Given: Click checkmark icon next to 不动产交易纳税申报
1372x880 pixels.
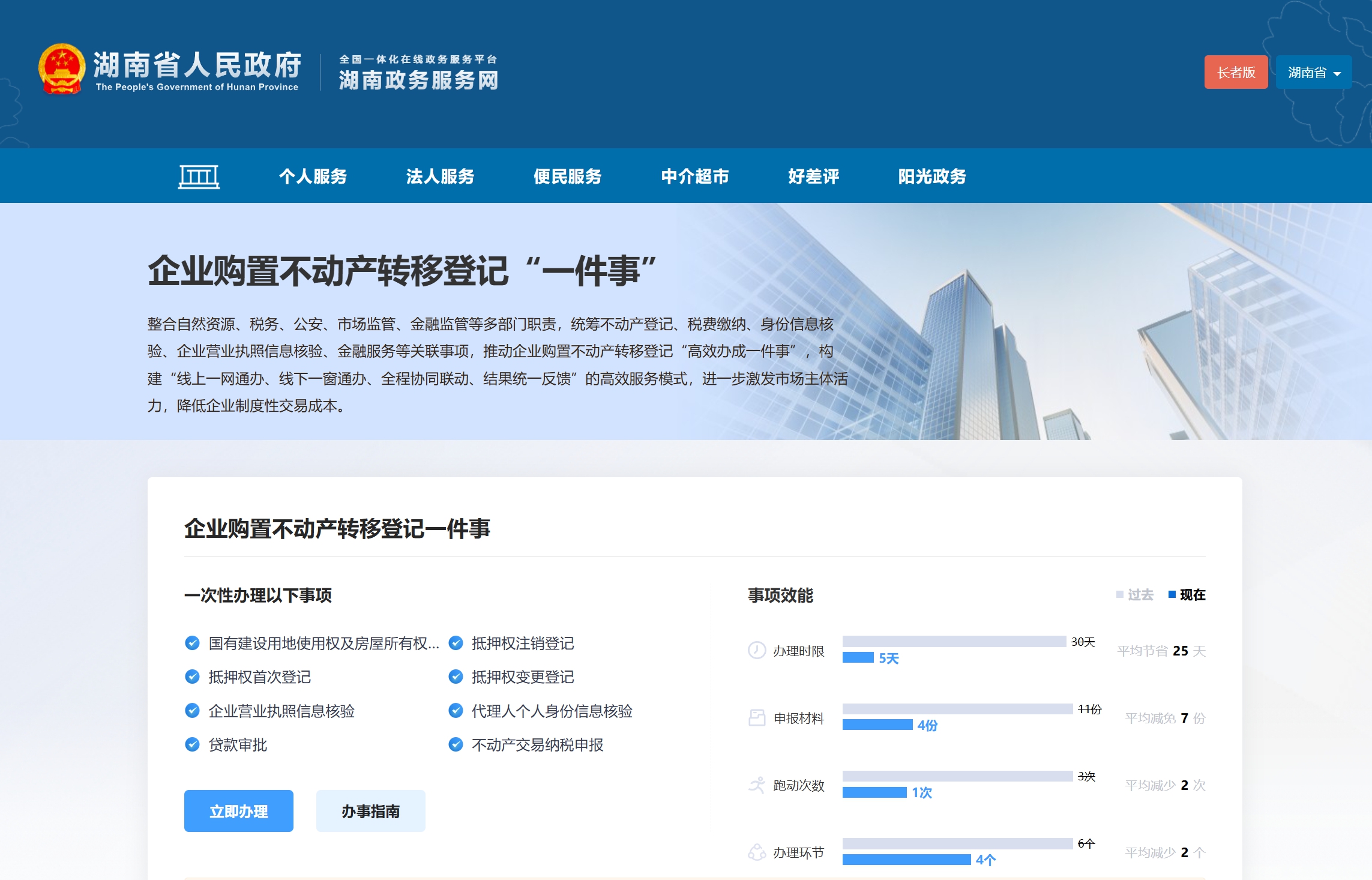Looking at the screenshot, I should tap(456, 745).
